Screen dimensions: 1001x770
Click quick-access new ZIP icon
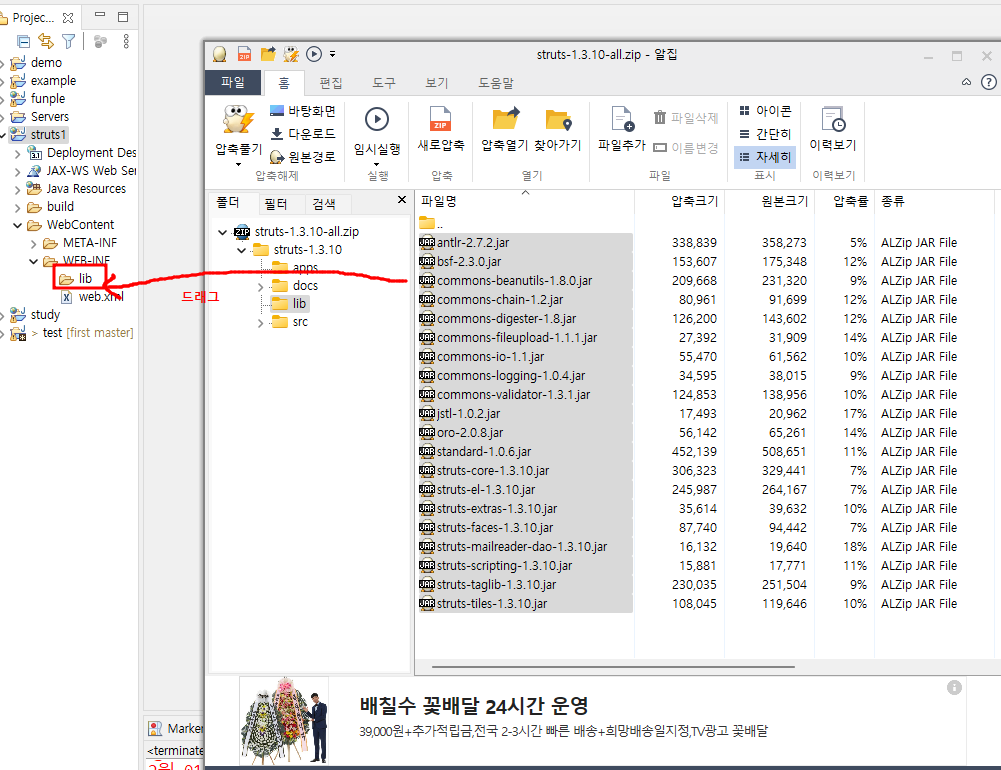(x=245, y=54)
